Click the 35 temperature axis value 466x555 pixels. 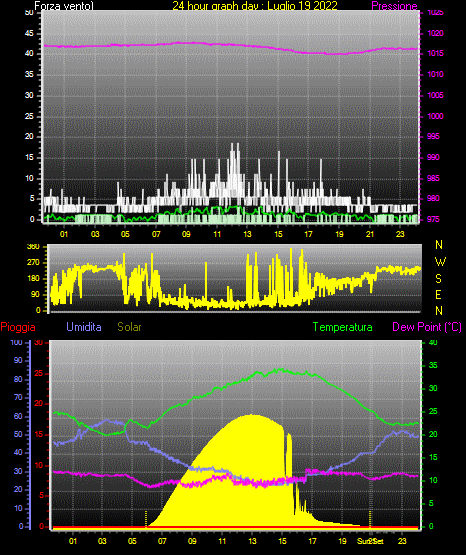coord(433,365)
